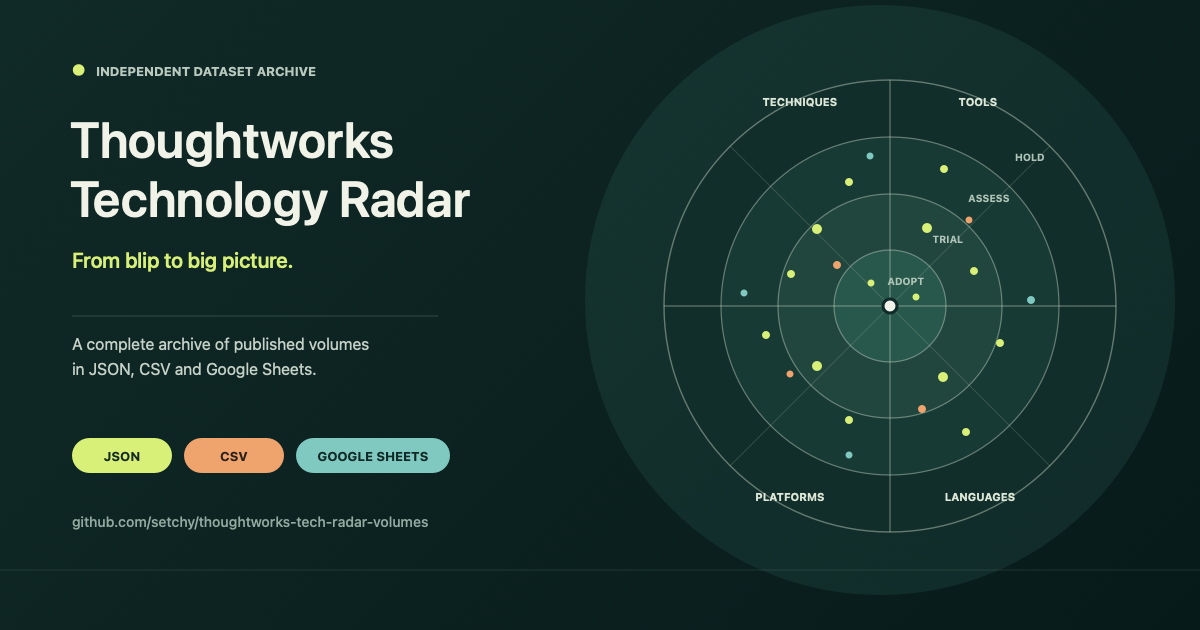Click the ADOPT ring label
The height and width of the screenshot is (630, 1200).
coord(906,282)
